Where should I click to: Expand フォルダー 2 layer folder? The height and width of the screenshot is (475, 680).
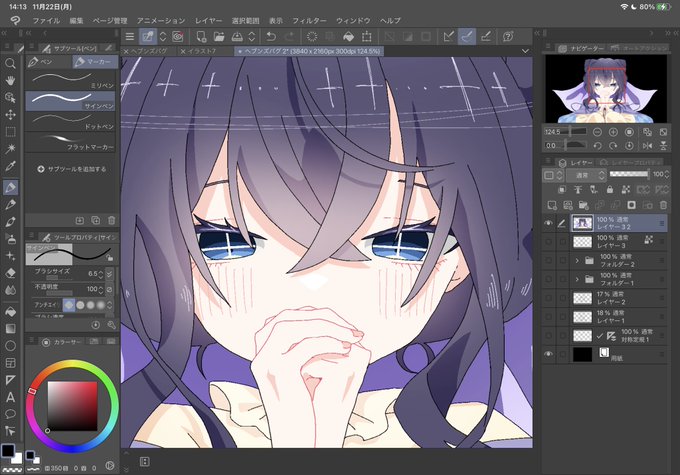coord(577,260)
